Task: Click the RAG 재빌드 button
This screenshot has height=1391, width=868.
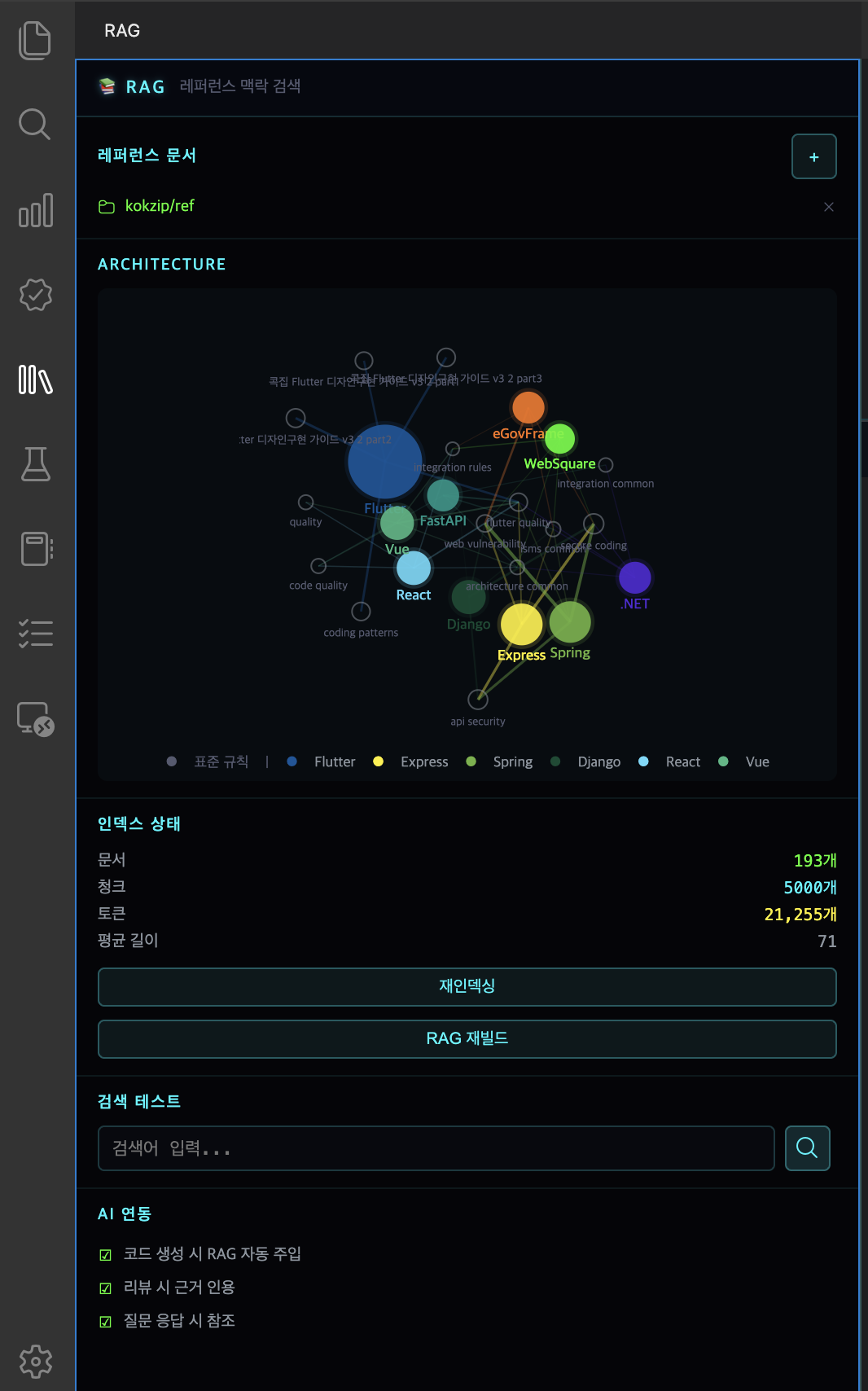Action: click(467, 1038)
